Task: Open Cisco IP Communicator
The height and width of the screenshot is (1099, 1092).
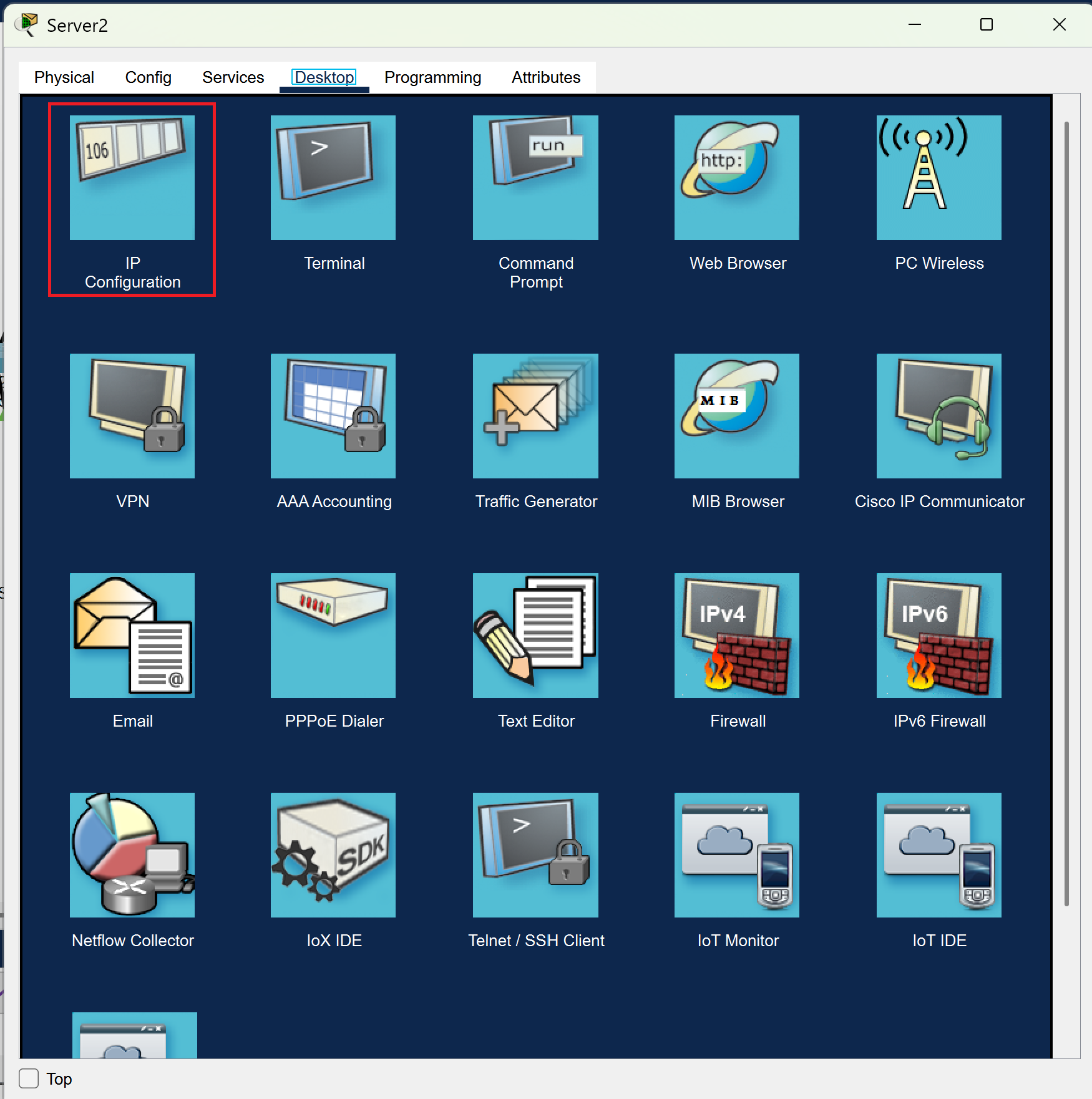Action: pos(939,416)
